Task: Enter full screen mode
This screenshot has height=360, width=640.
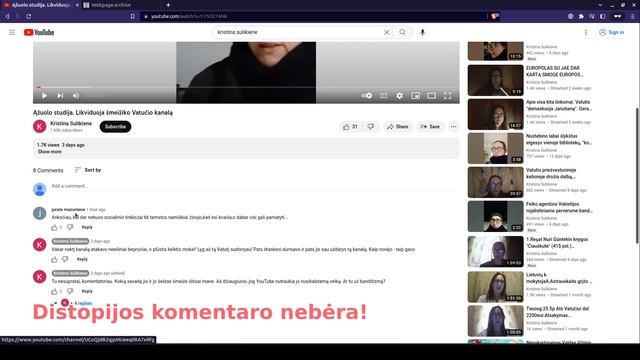Action: point(447,96)
